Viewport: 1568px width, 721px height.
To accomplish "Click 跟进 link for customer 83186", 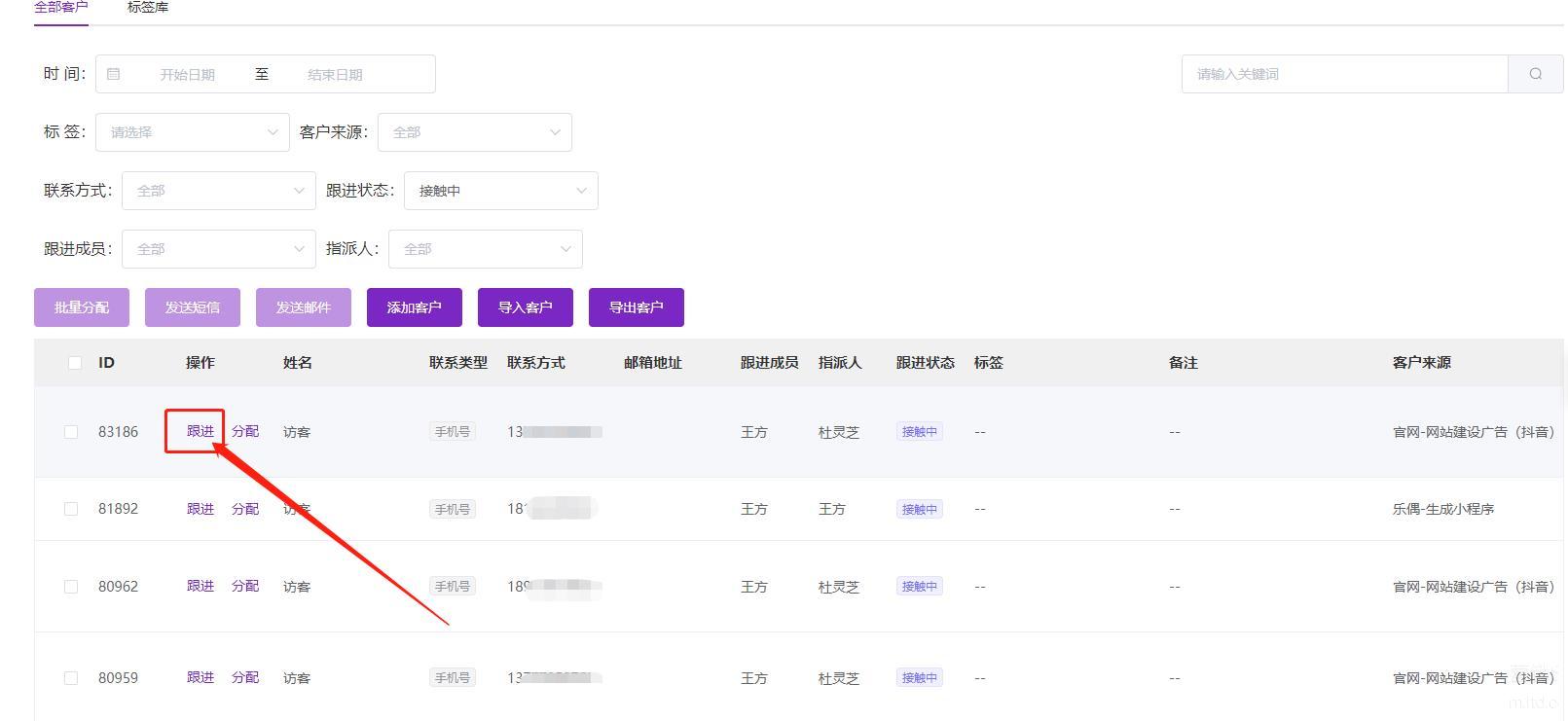I will tap(200, 431).
